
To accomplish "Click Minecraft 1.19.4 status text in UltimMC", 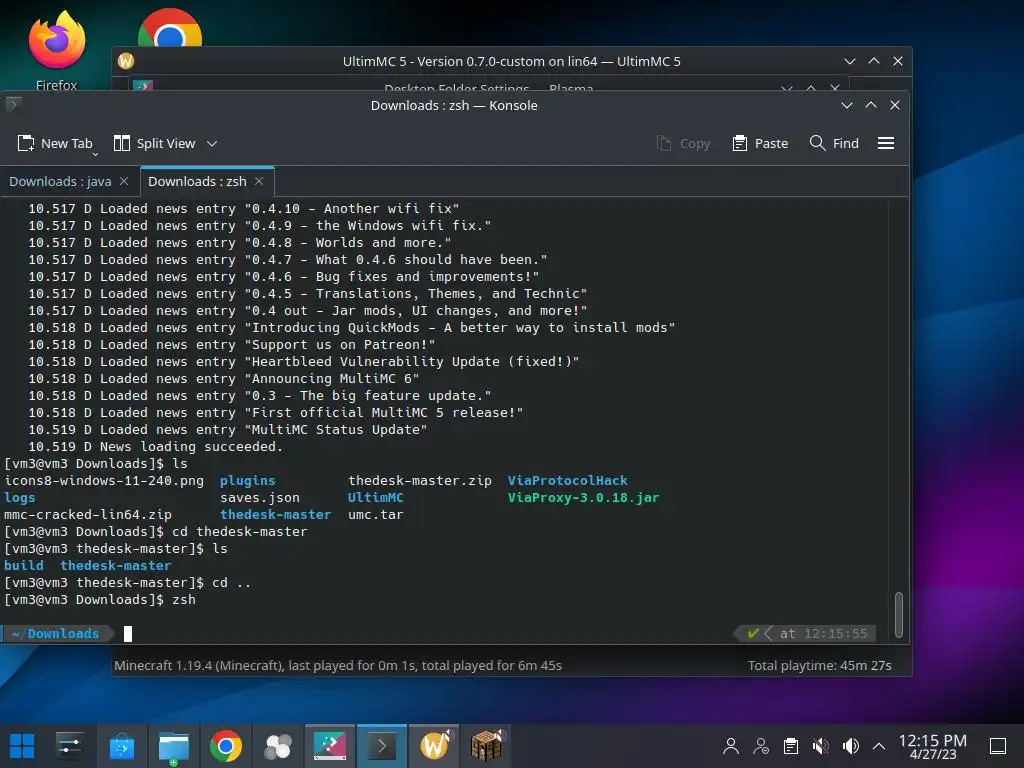I will (338, 665).
